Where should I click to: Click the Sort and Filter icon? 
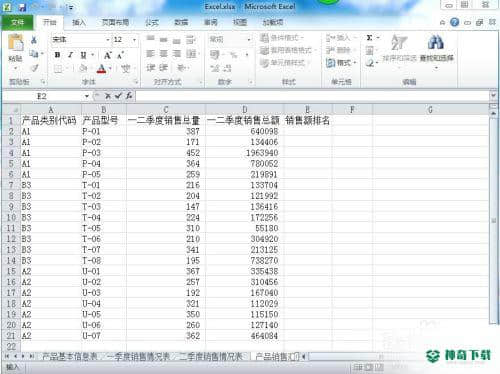[399, 42]
